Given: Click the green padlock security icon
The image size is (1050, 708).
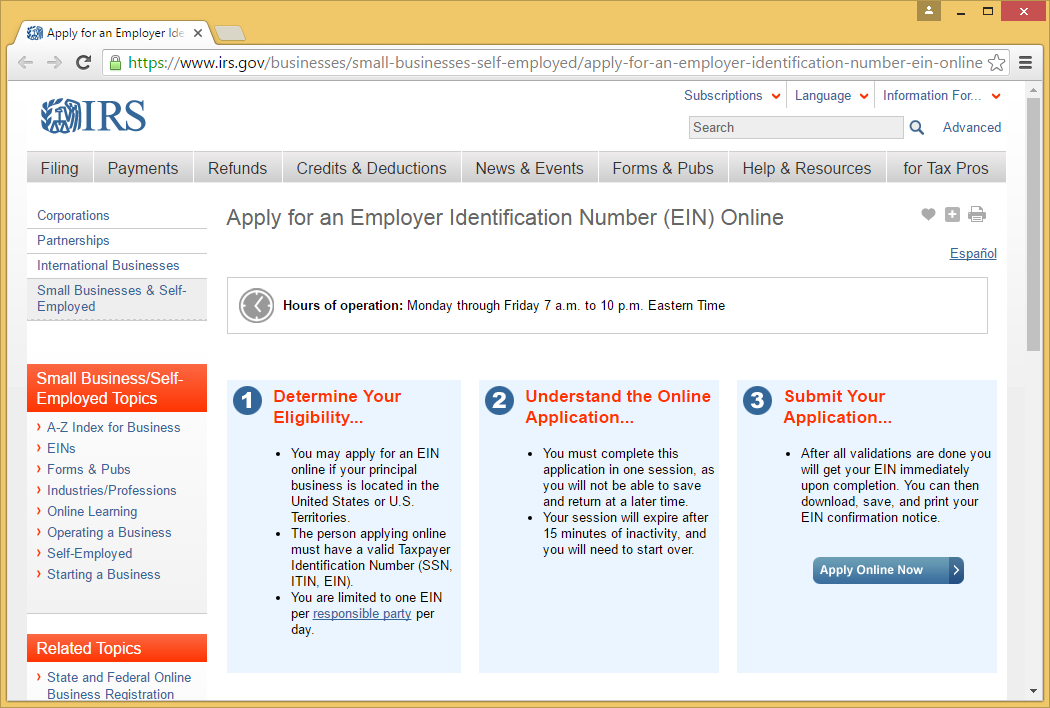Looking at the screenshot, I should pos(115,63).
